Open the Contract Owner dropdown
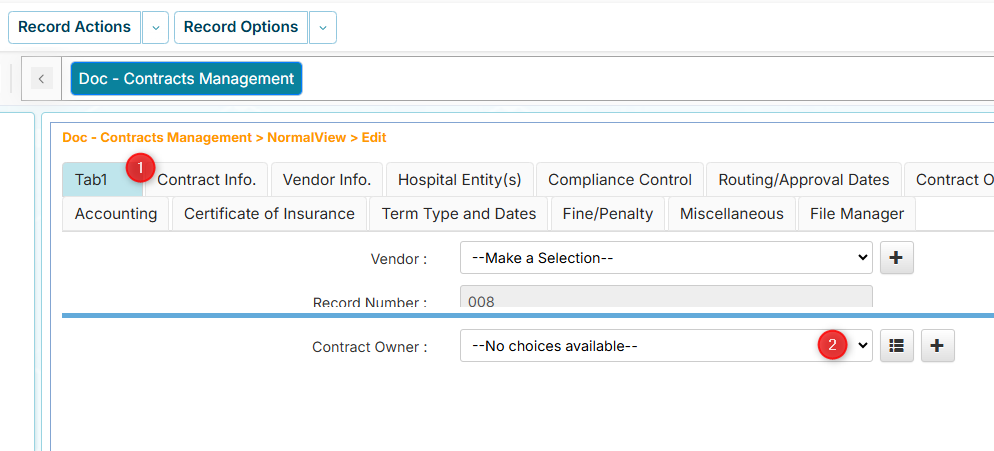Viewport: 994px width, 451px height. click(x=666, y=346)
